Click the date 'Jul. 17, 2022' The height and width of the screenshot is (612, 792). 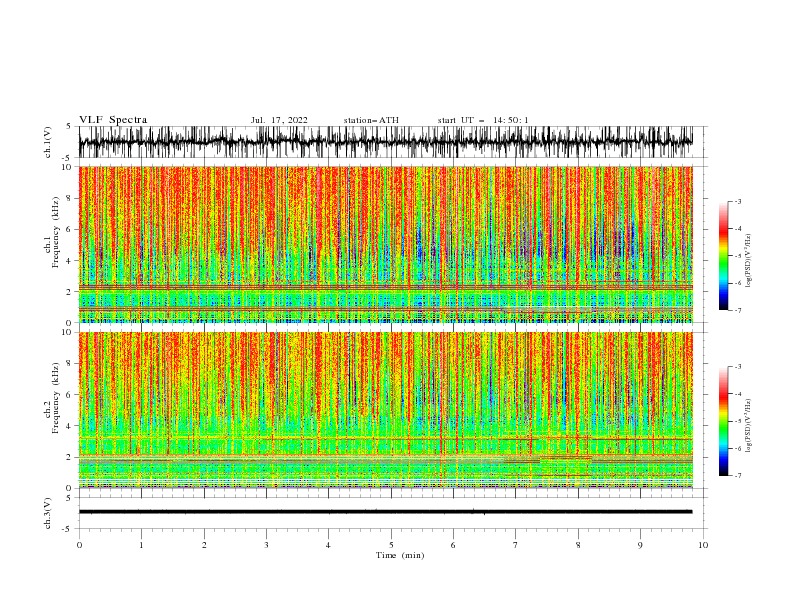coord(279,120)
